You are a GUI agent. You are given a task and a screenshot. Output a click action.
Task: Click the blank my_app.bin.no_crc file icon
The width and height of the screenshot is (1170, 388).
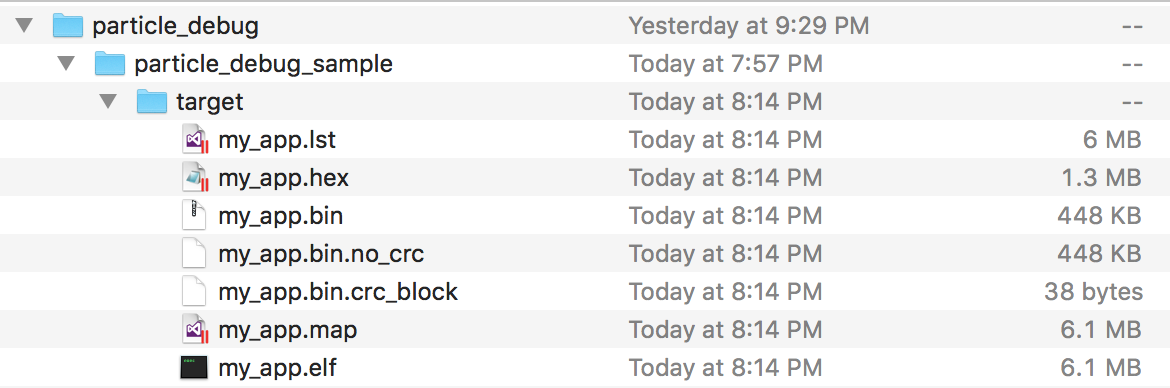click(194, 254)
